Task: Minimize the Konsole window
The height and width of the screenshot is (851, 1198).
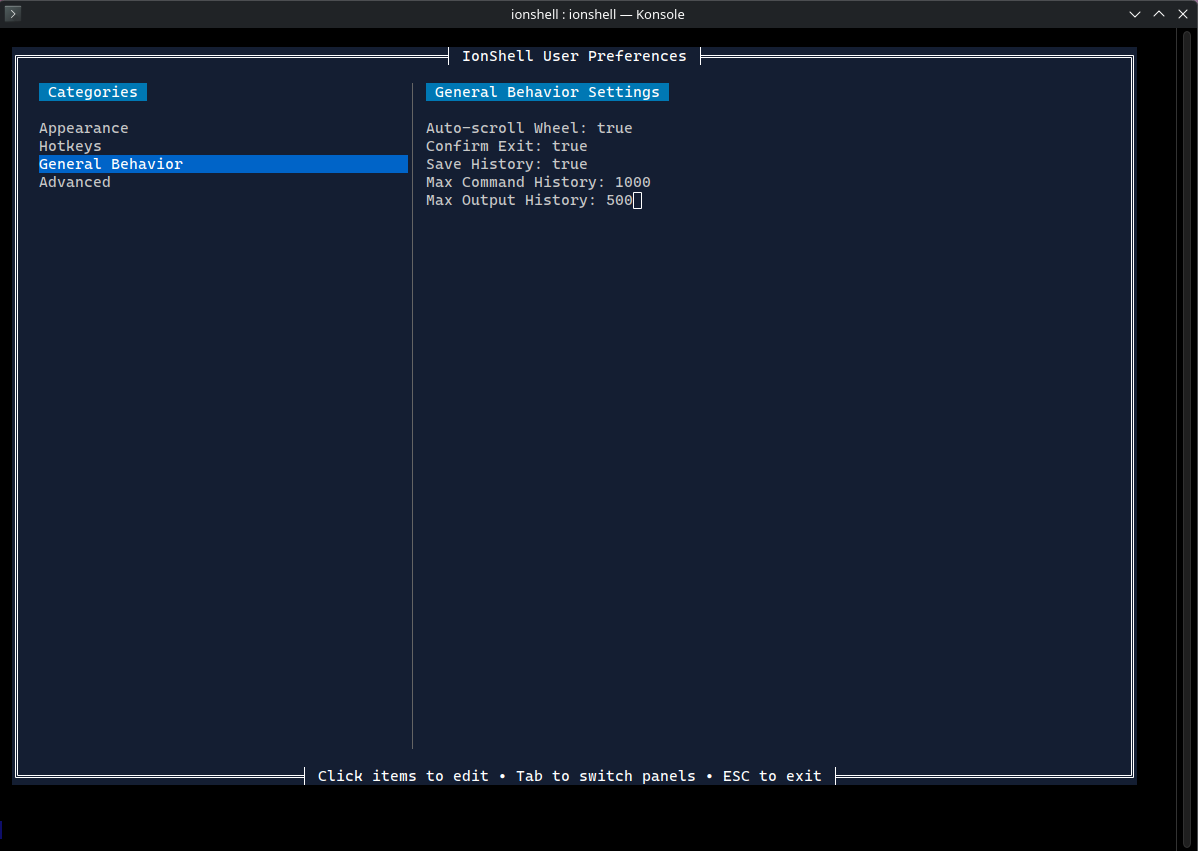Action: [1135, 14]
